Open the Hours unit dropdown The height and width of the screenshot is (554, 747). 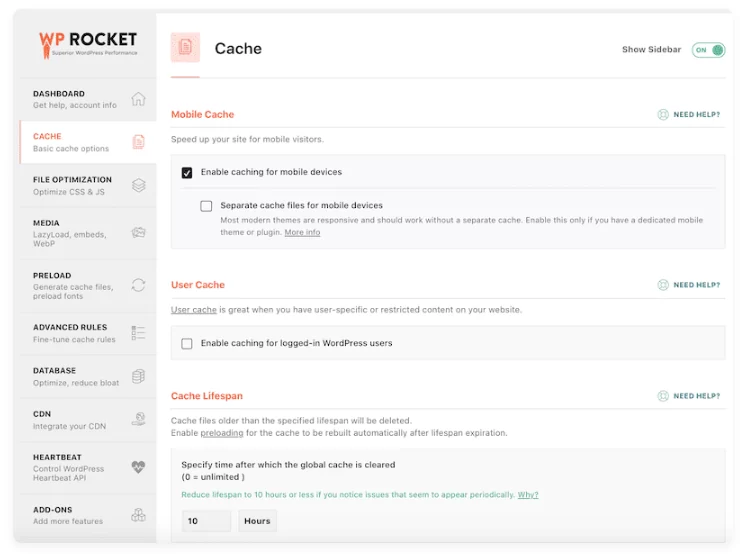point(257,521)
